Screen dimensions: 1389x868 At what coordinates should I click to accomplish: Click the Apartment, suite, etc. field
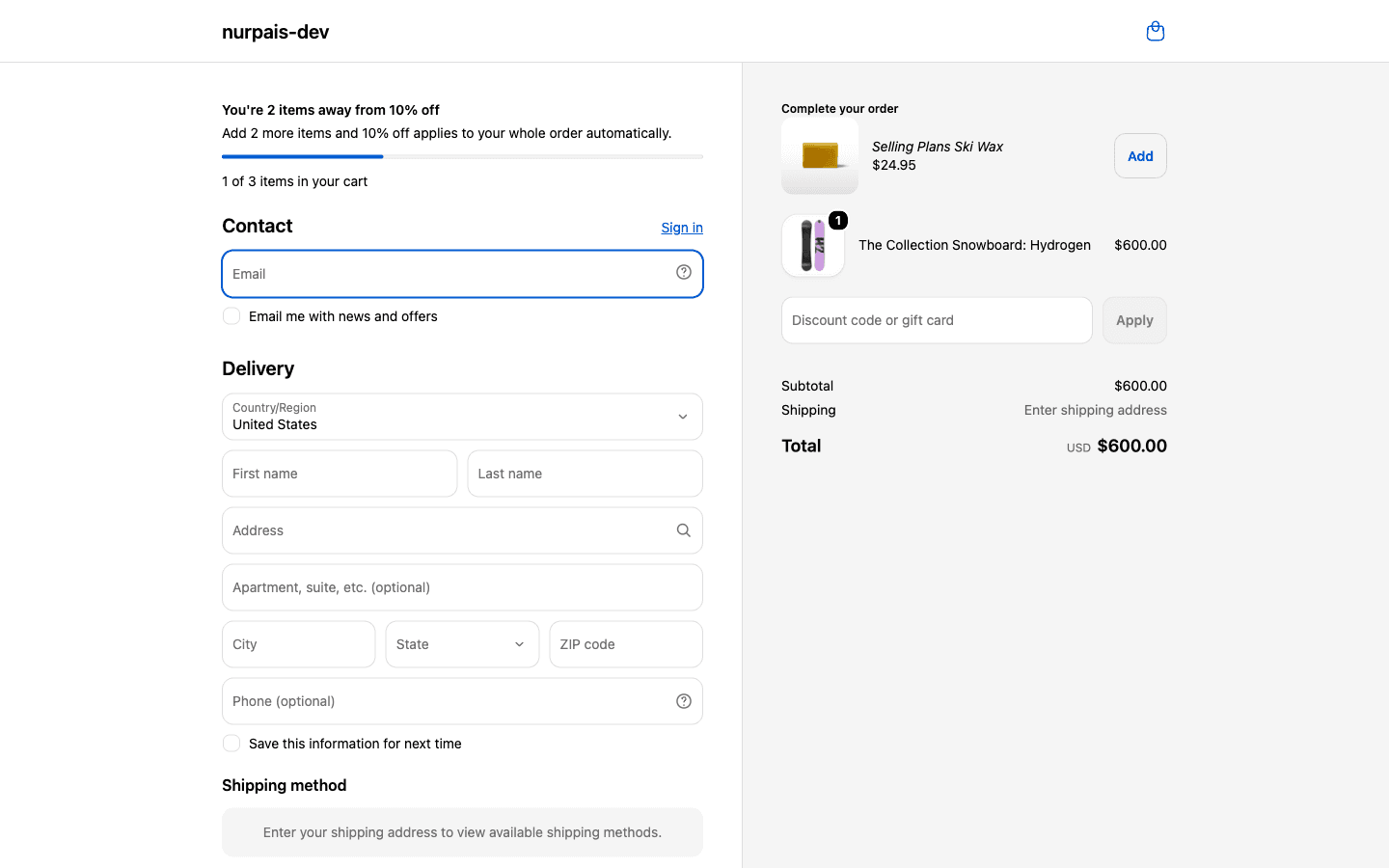pyautogui.click(x=462, y=587)
